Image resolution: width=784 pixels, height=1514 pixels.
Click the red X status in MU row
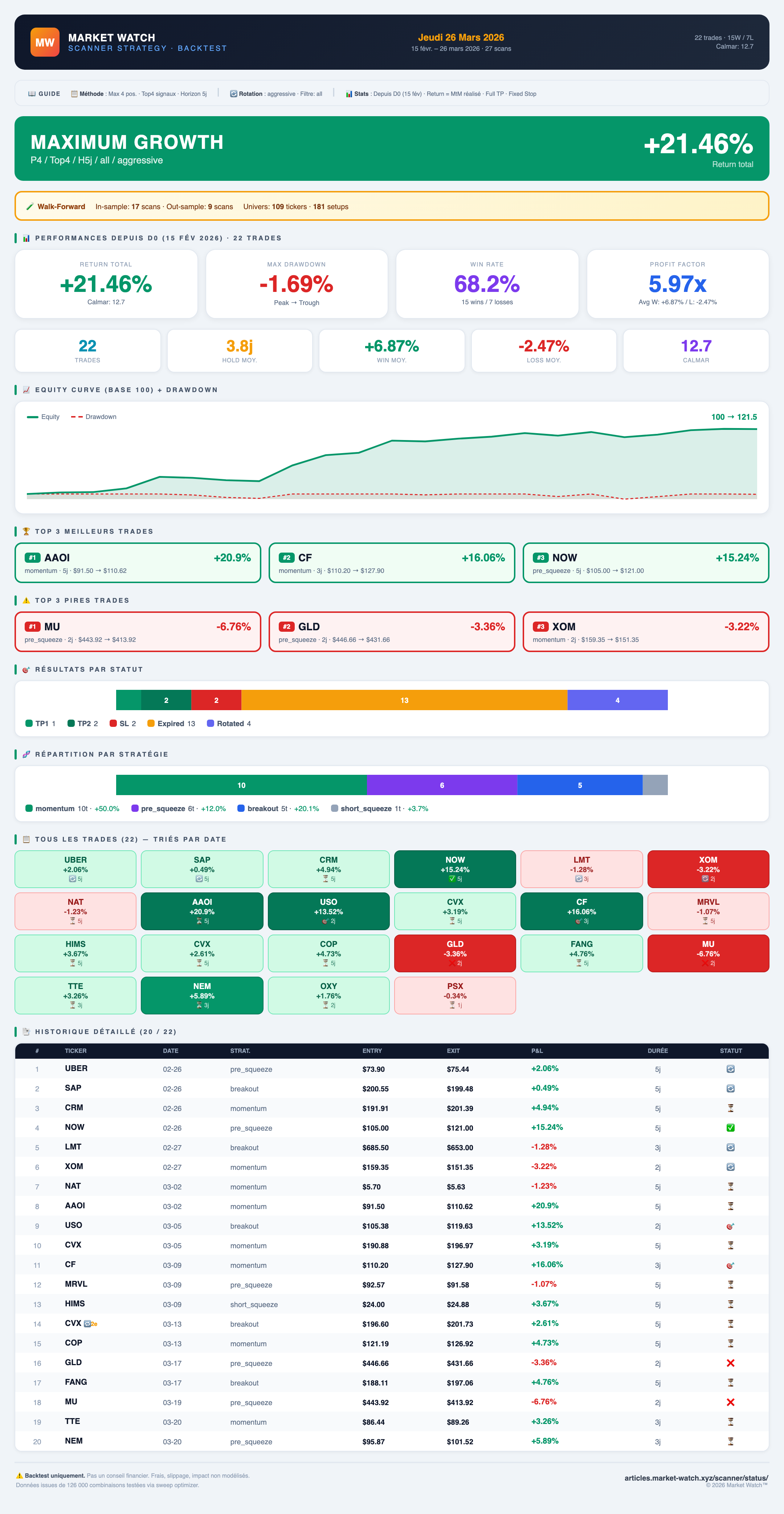pos(731,1402)
